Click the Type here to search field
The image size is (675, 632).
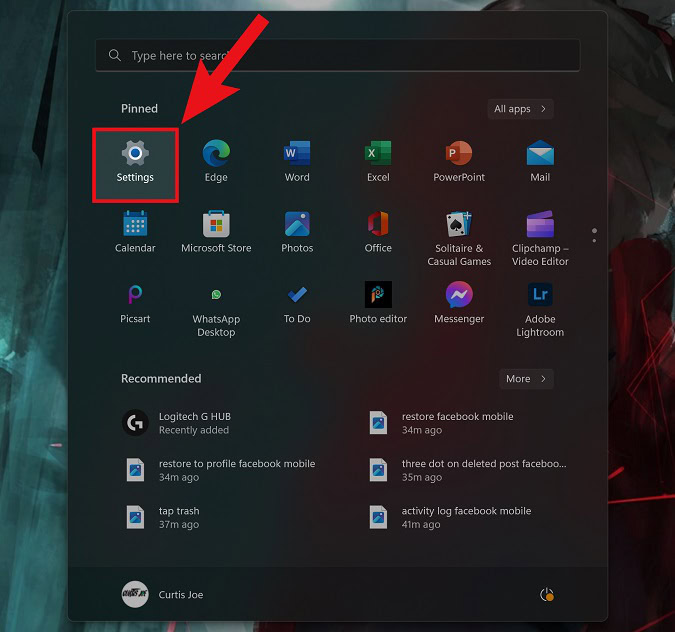point(338,55)
